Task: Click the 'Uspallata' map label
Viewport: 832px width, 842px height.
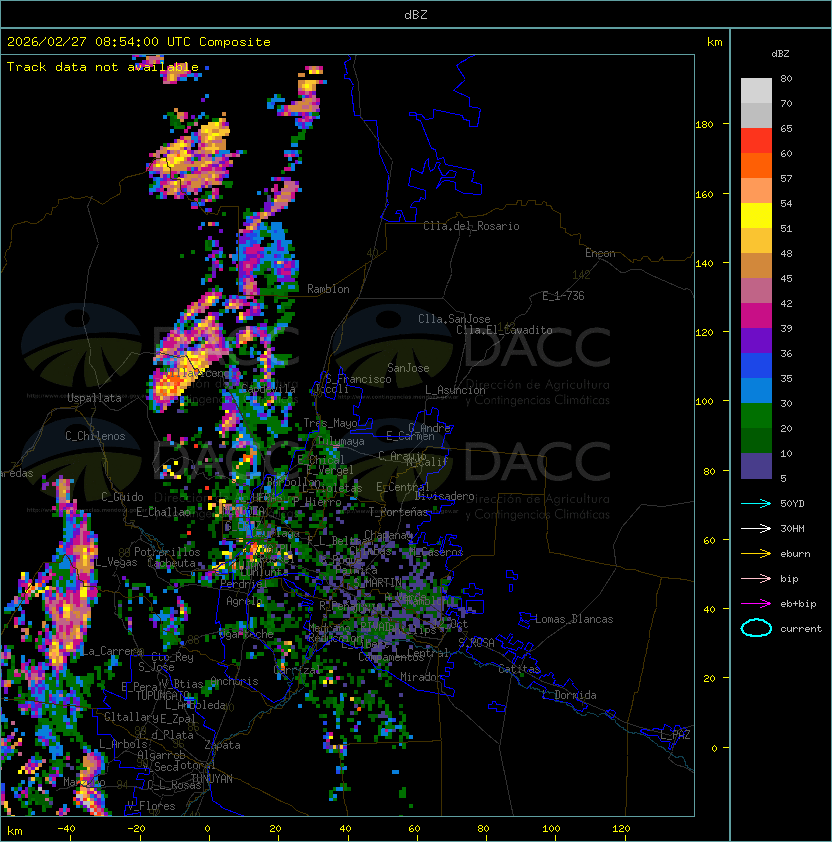Action: point(94,398)
